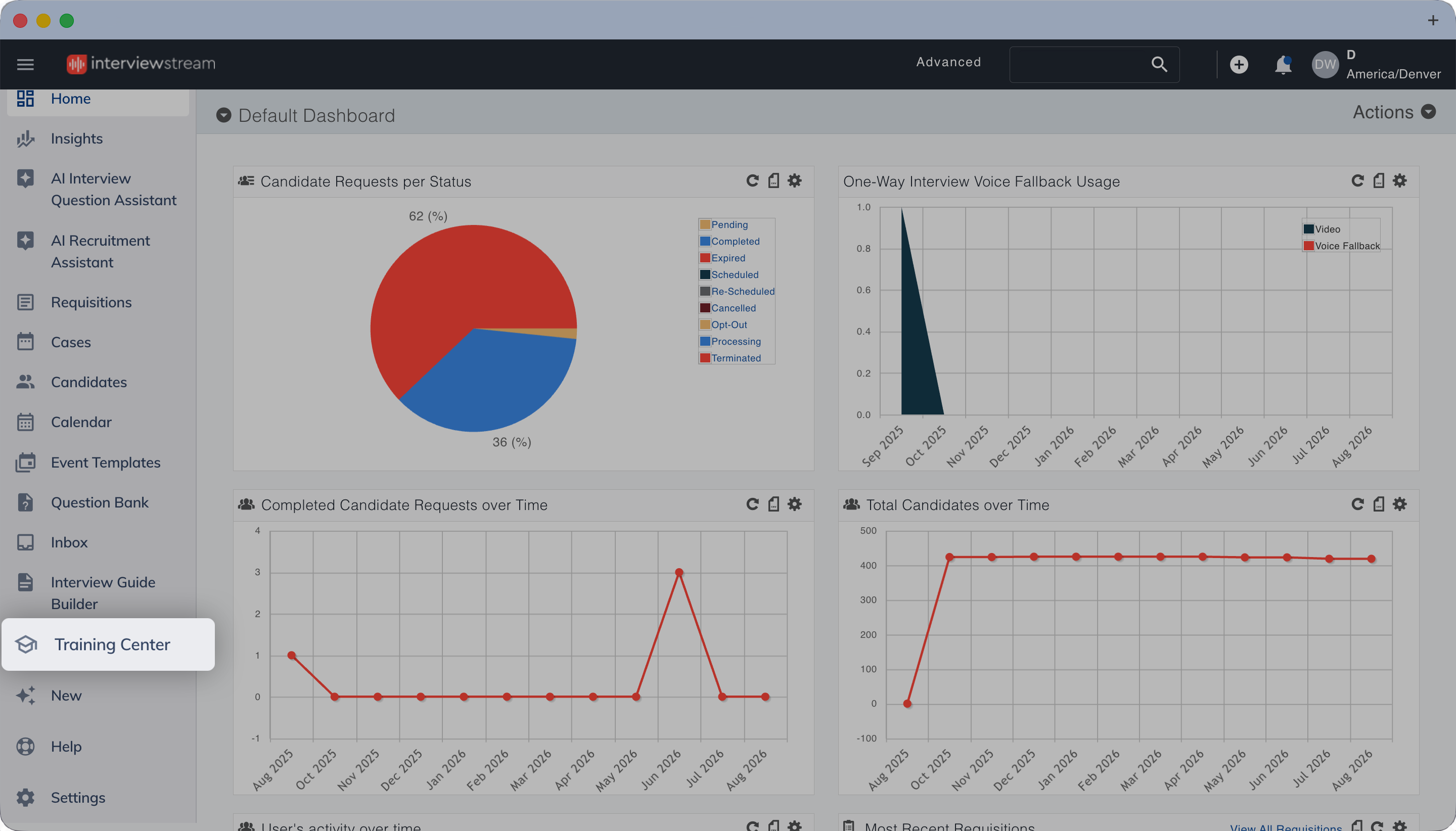
Task: Click the notifications bell icon
Action: coord(1283,65)
